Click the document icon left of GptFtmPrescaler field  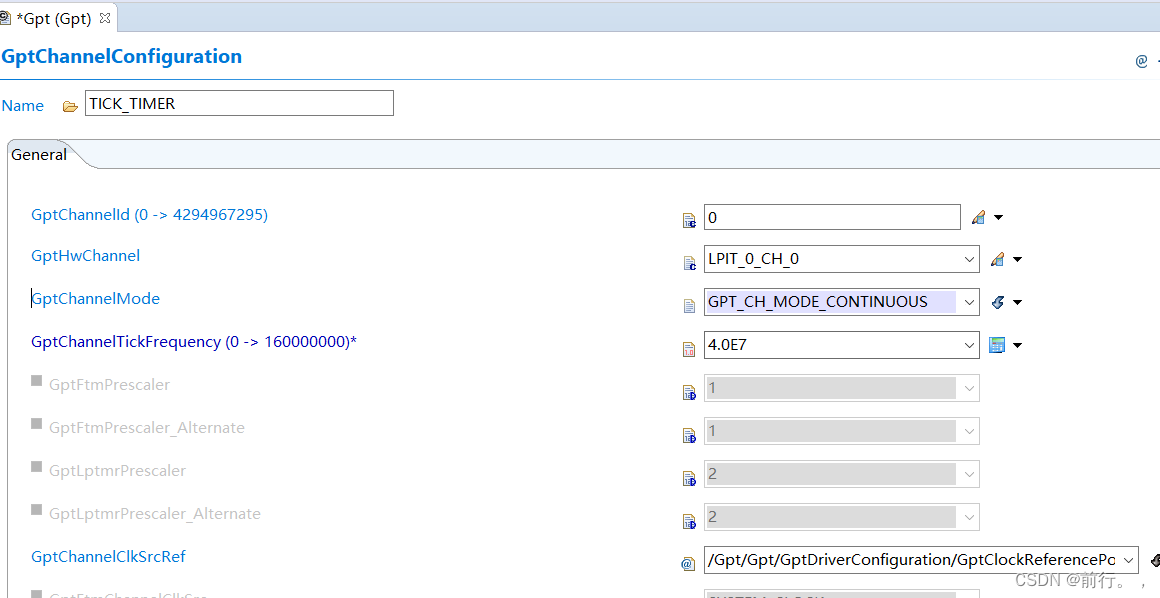click(x=688, y=392)
